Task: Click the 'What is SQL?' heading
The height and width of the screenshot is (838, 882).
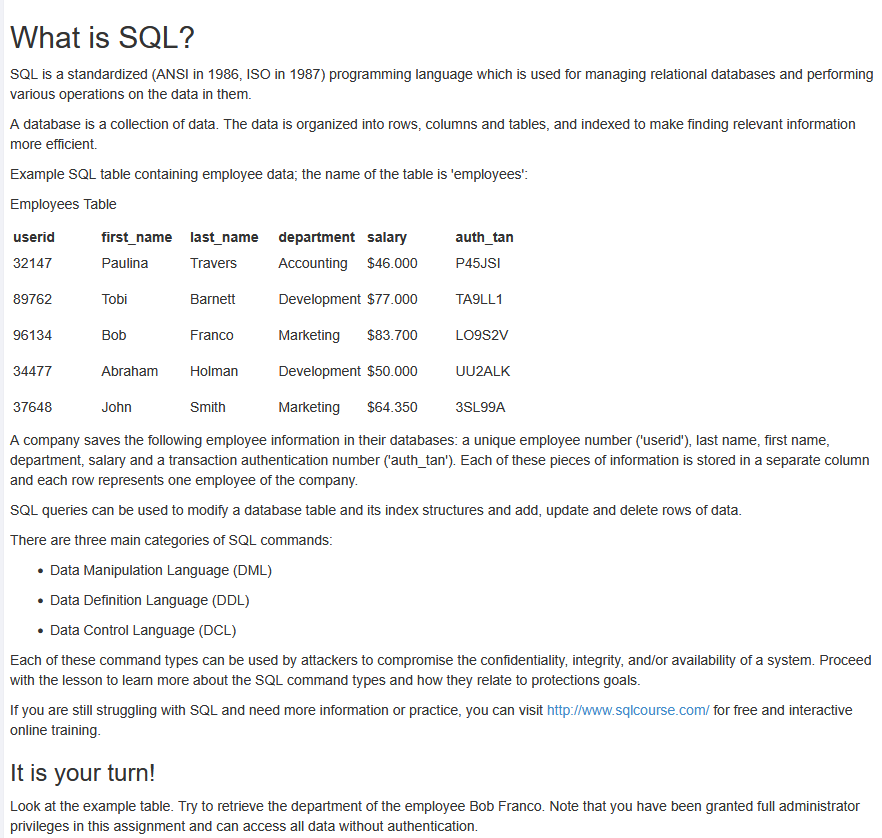Action: tap(102, 38)
